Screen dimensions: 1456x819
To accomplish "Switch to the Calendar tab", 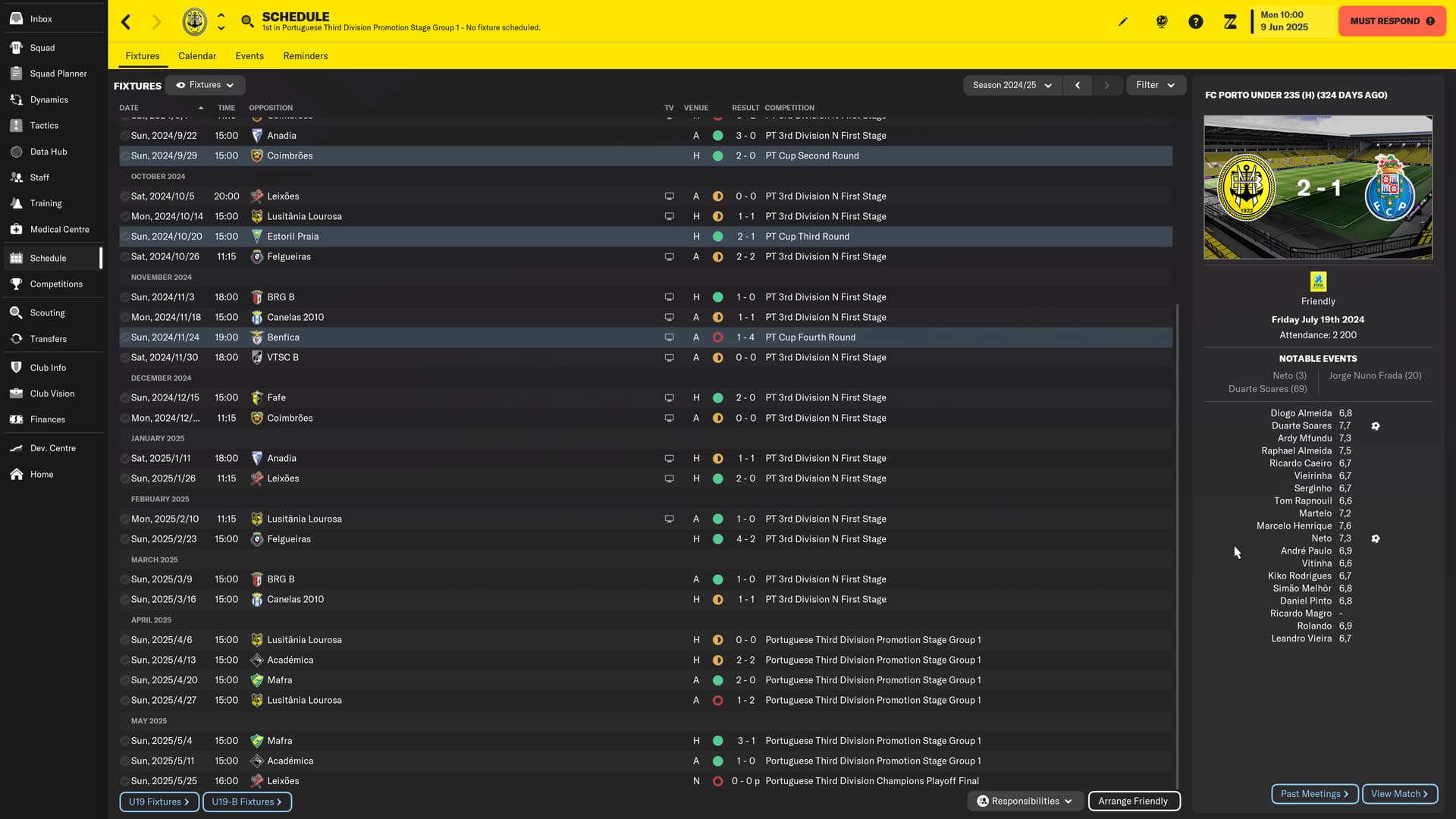I will click(x=197, y=56).
